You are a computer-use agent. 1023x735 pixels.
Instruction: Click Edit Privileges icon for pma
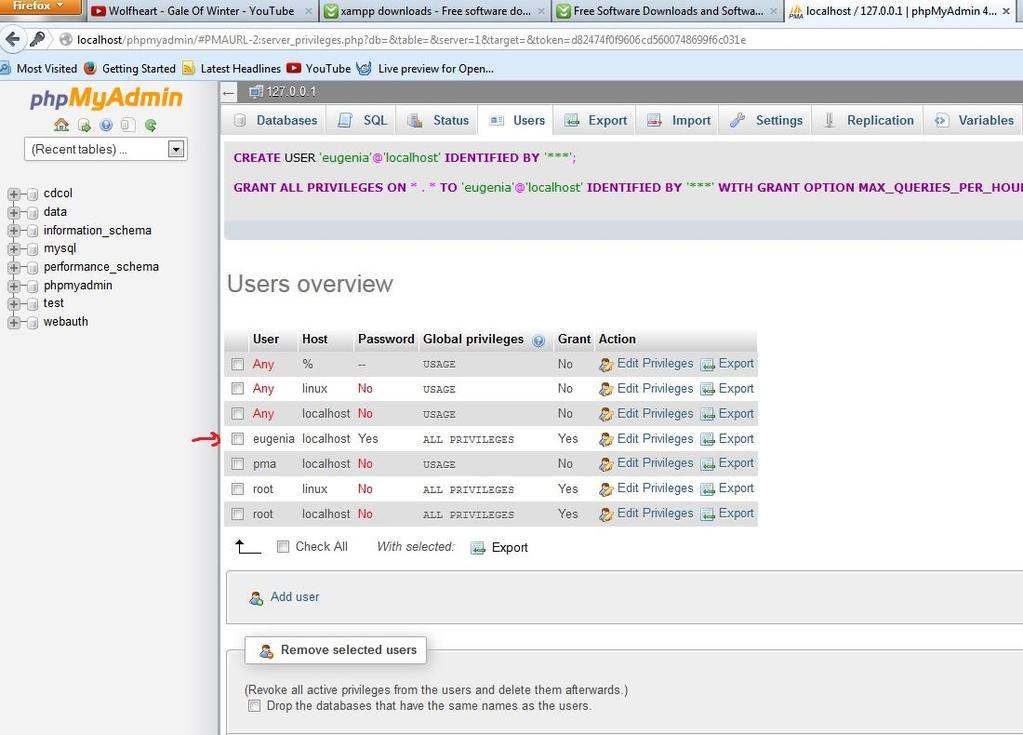(x=606, y=464)
